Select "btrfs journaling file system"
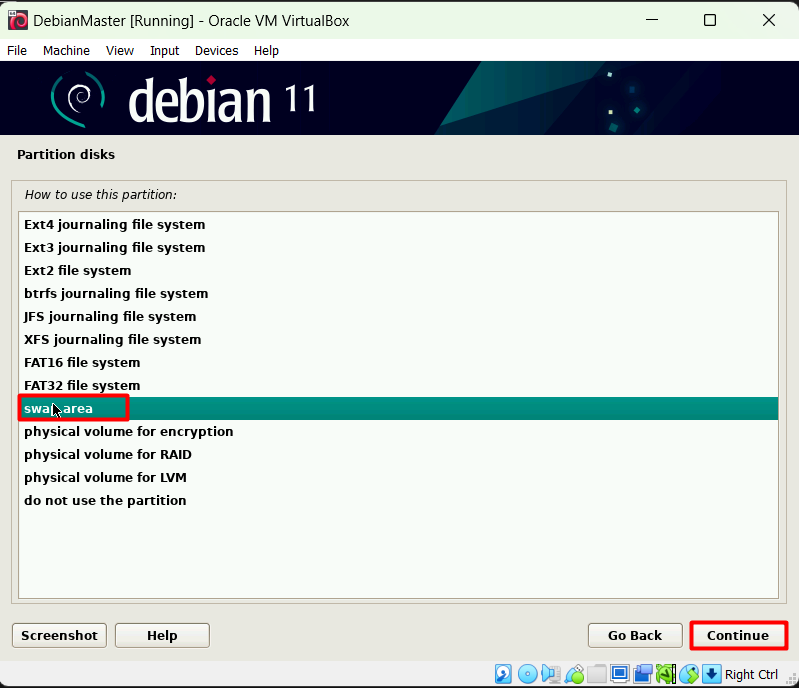799x688 pixels. pos(398,293)
